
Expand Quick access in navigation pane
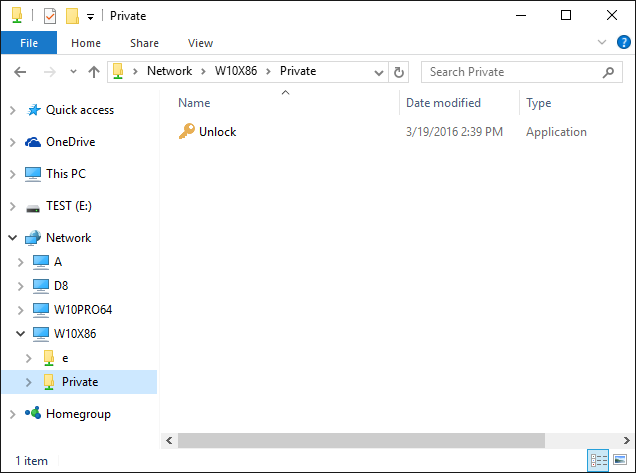click(x=13, y=110)
